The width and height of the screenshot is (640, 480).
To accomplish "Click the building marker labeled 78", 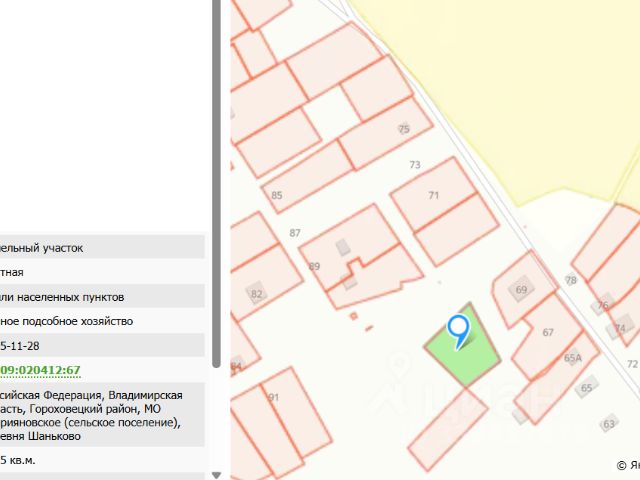I will coord(571,280).
